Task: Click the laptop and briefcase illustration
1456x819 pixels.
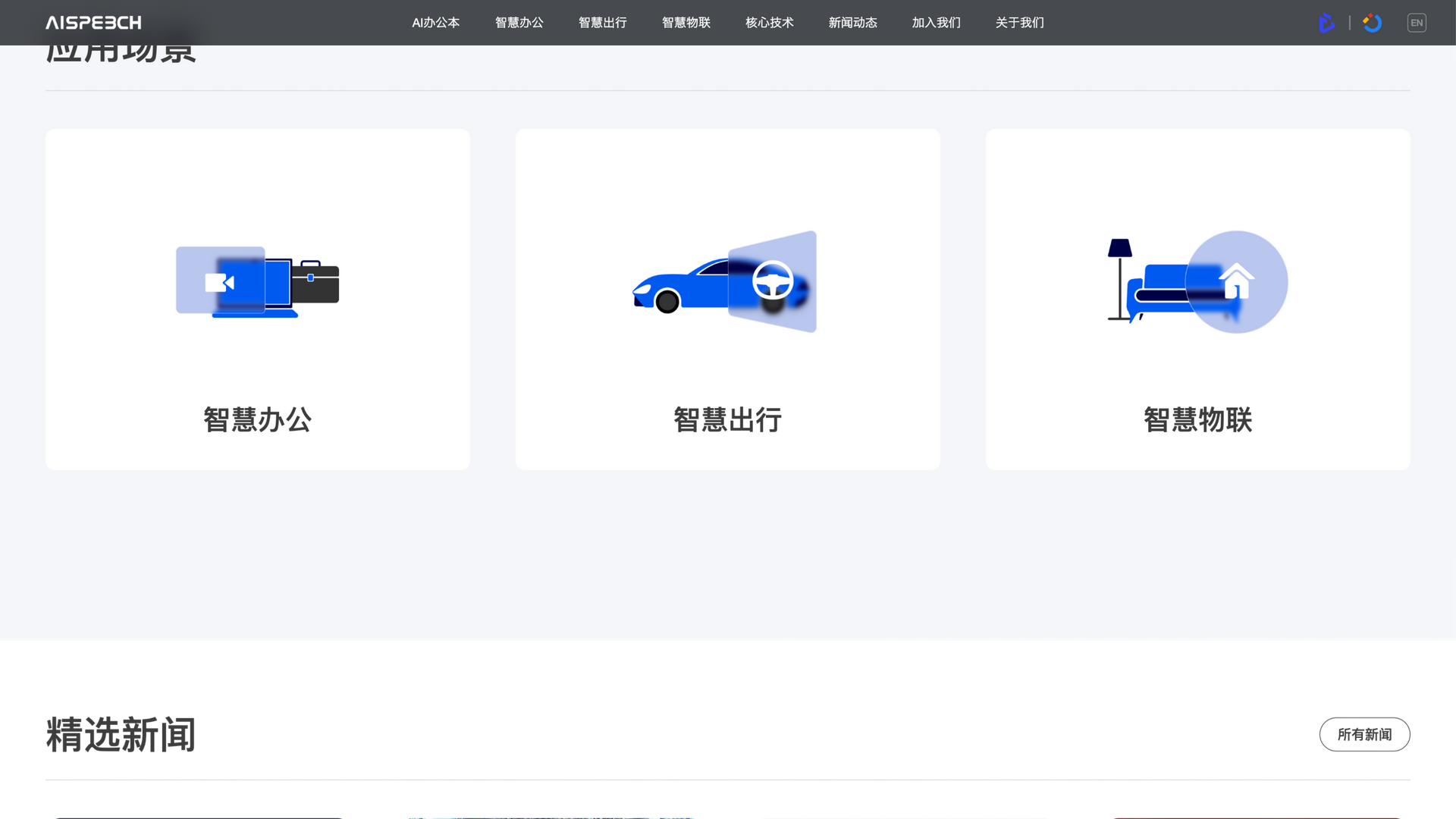Action: (x=258, y=281)
